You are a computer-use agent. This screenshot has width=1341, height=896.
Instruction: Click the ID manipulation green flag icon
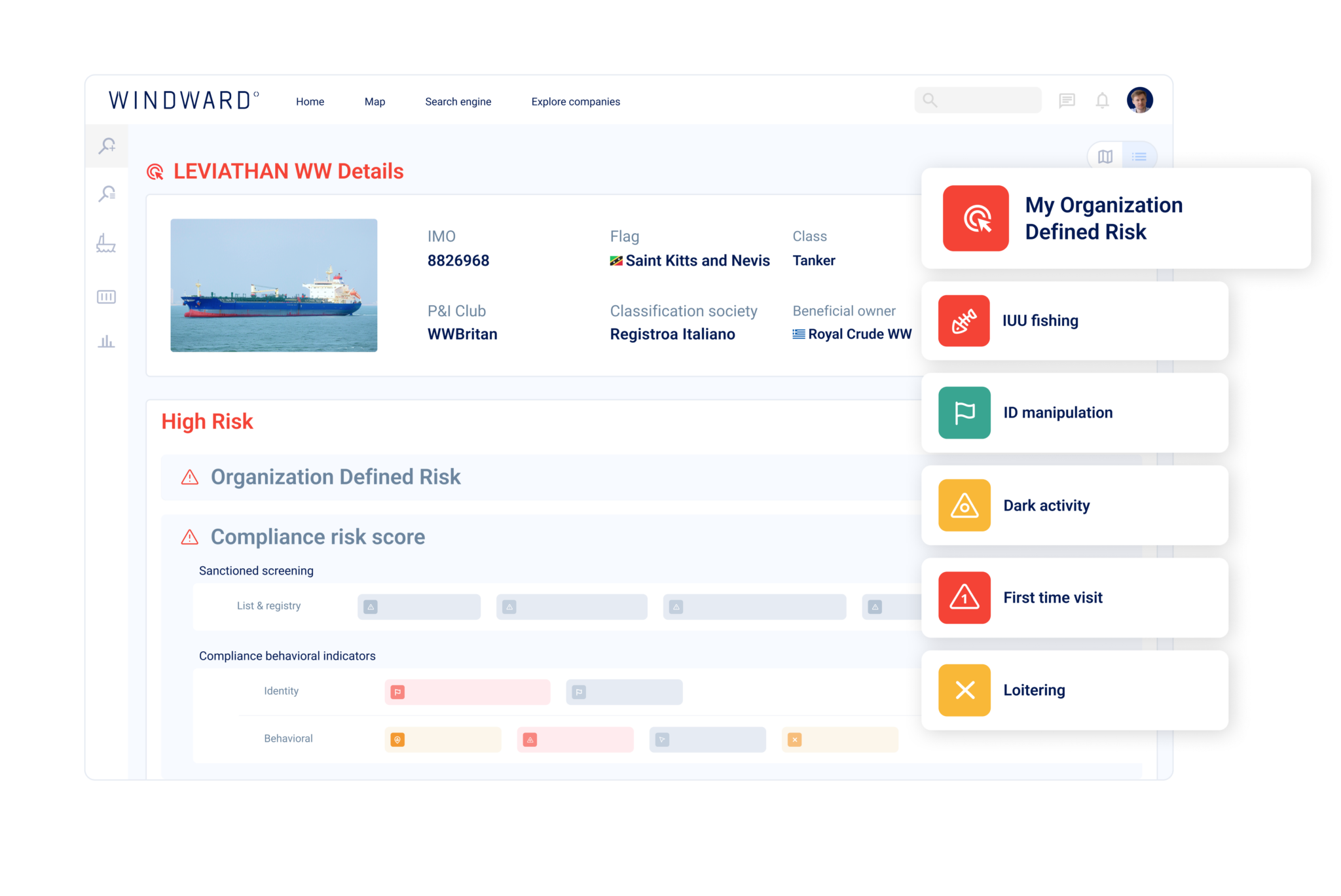click(x=964, y=413)
